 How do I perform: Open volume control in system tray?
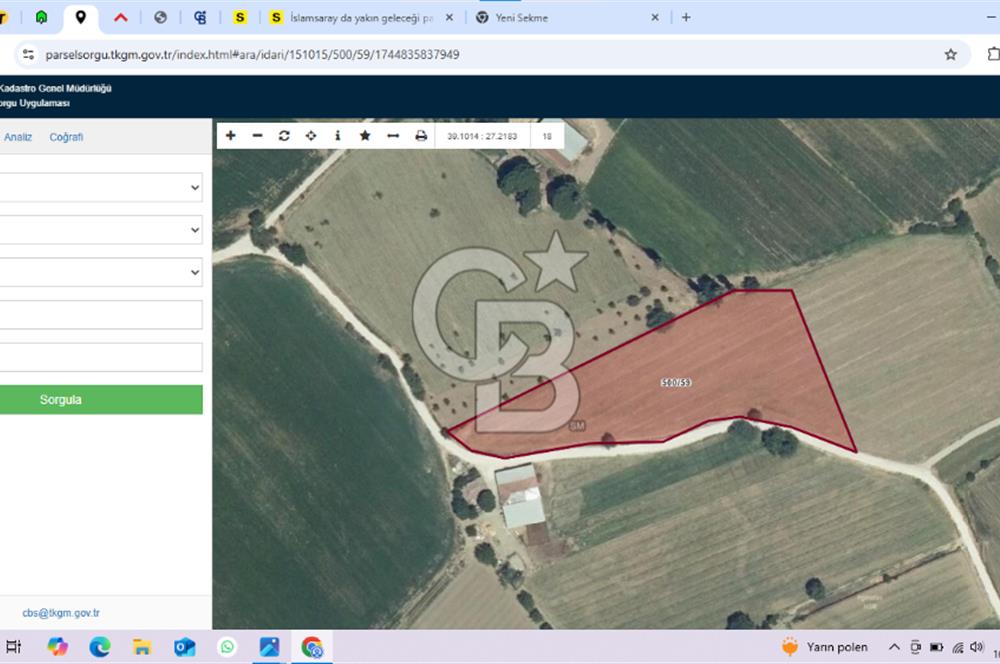(x=976, y=647)
